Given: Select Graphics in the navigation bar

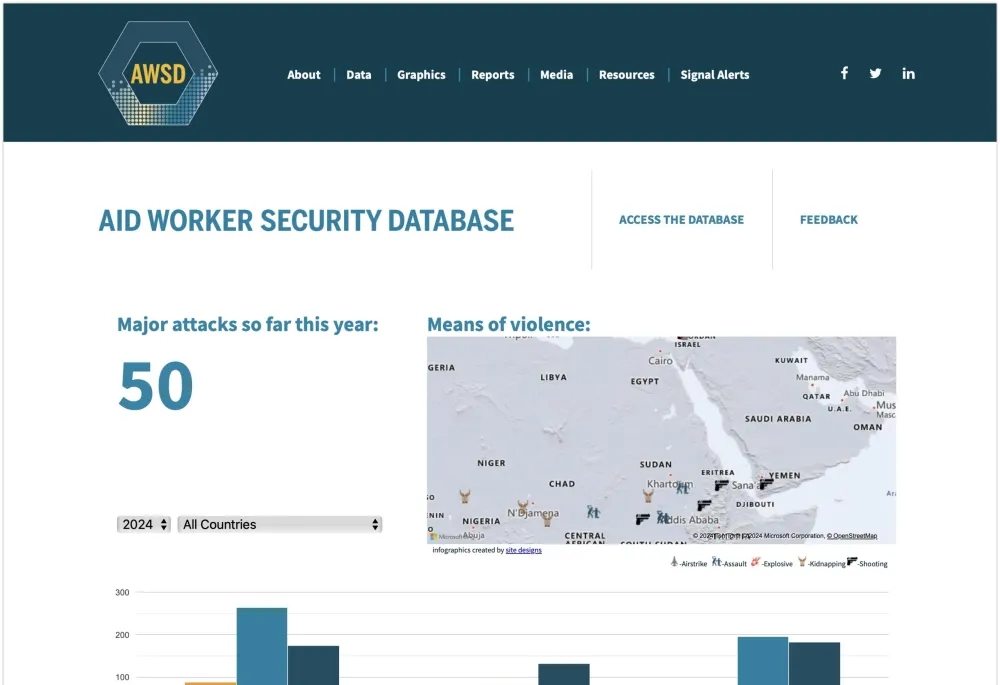Looking at the screenshot, I should [421, 75].
